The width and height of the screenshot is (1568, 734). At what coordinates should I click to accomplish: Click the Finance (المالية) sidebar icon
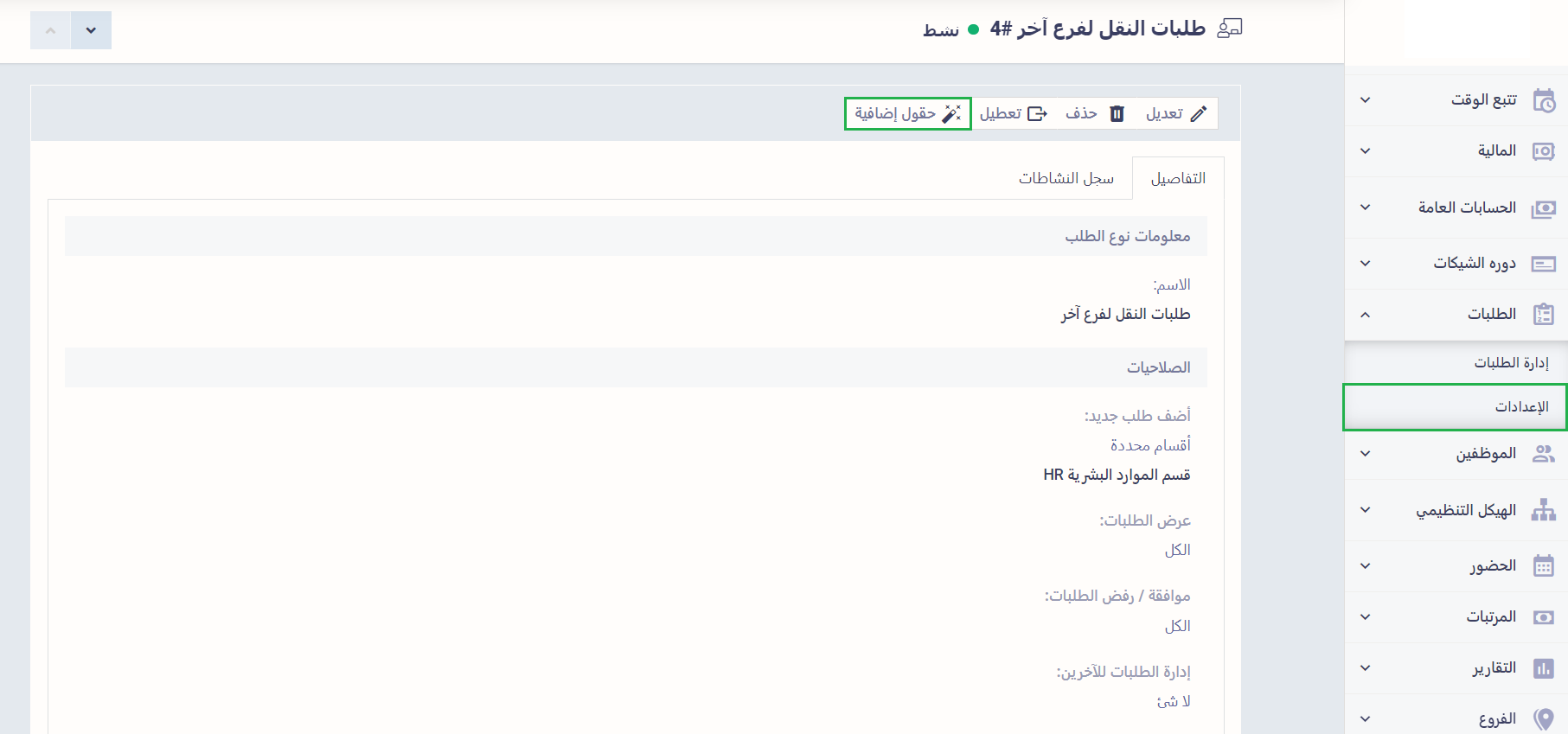(1544, 151)
